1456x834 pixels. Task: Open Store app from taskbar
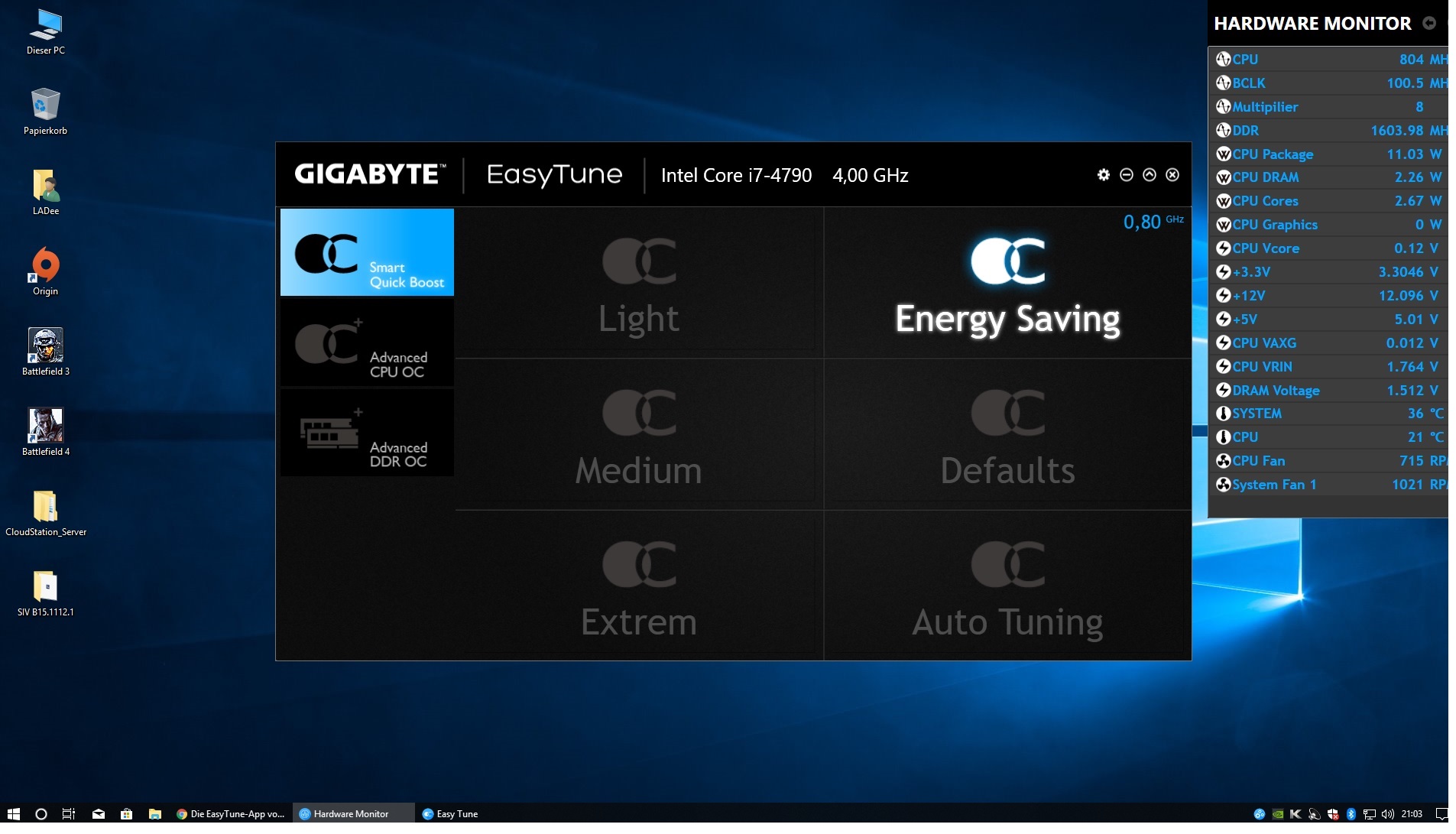coord(127,814)
